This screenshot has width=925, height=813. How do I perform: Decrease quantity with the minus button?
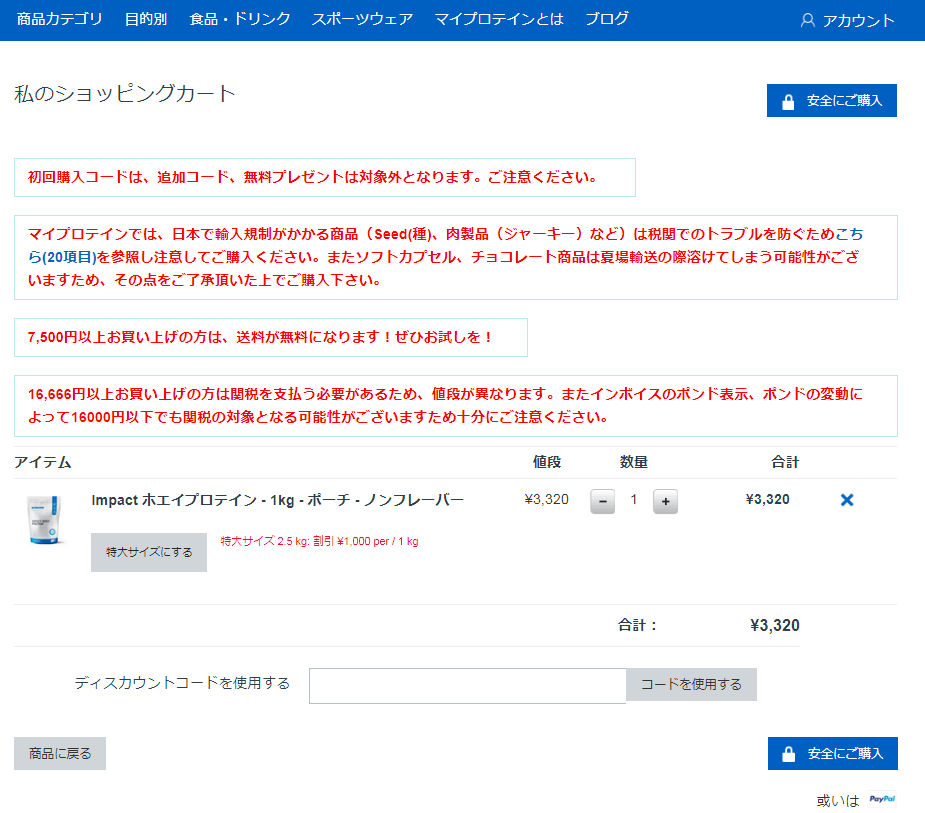(602, 501)
